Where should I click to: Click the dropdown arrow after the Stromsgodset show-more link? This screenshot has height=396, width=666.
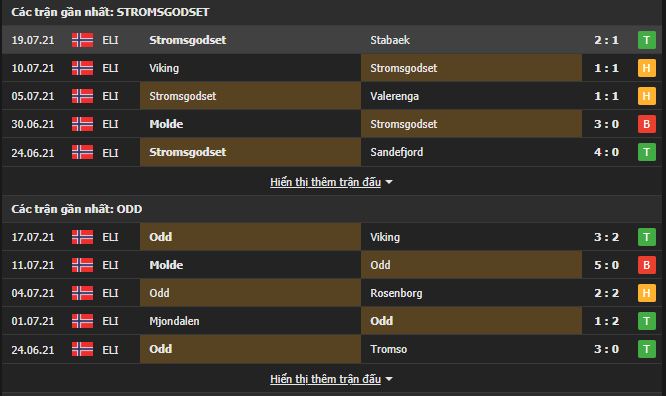(389, 182)
